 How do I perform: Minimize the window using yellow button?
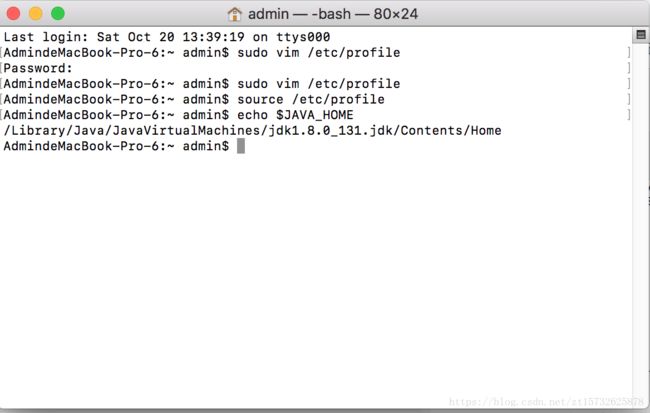pyautogui.click(x=36, y=14)
